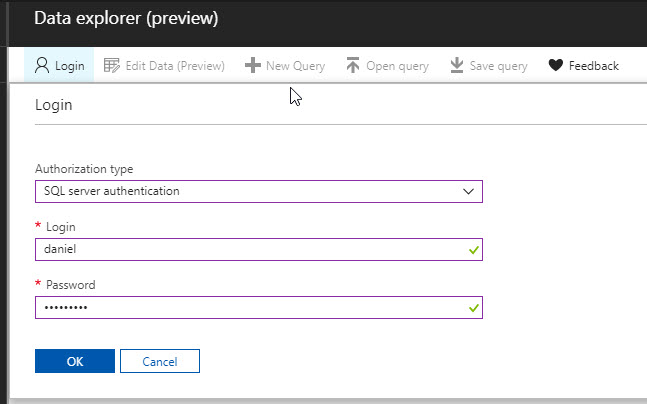Viewport: 647px width, 404px height.
Task: Expand the Authorization type chevron arrow
Action: click(468, 191)
